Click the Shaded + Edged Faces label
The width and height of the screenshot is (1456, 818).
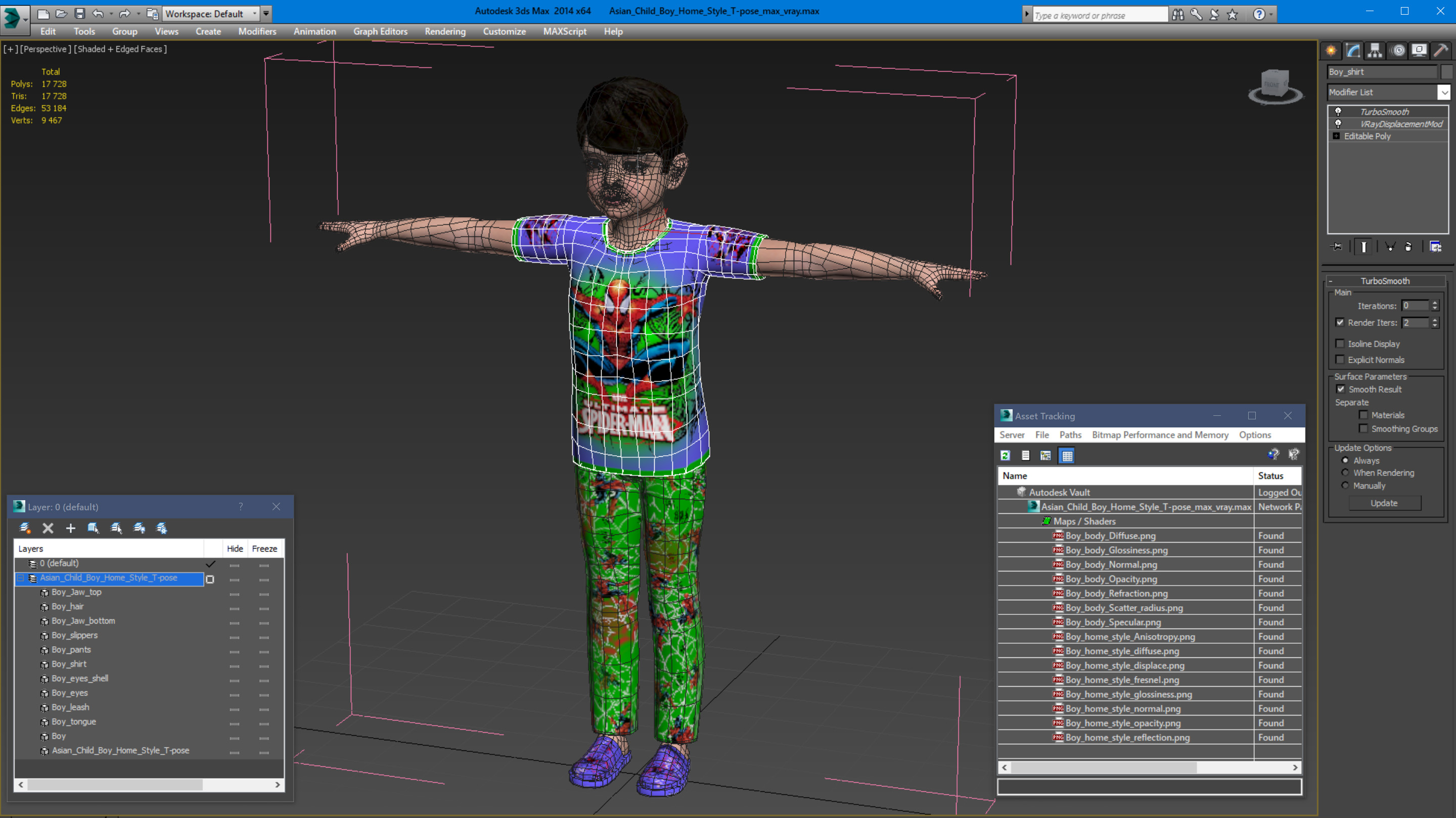(x=120, y=49)
